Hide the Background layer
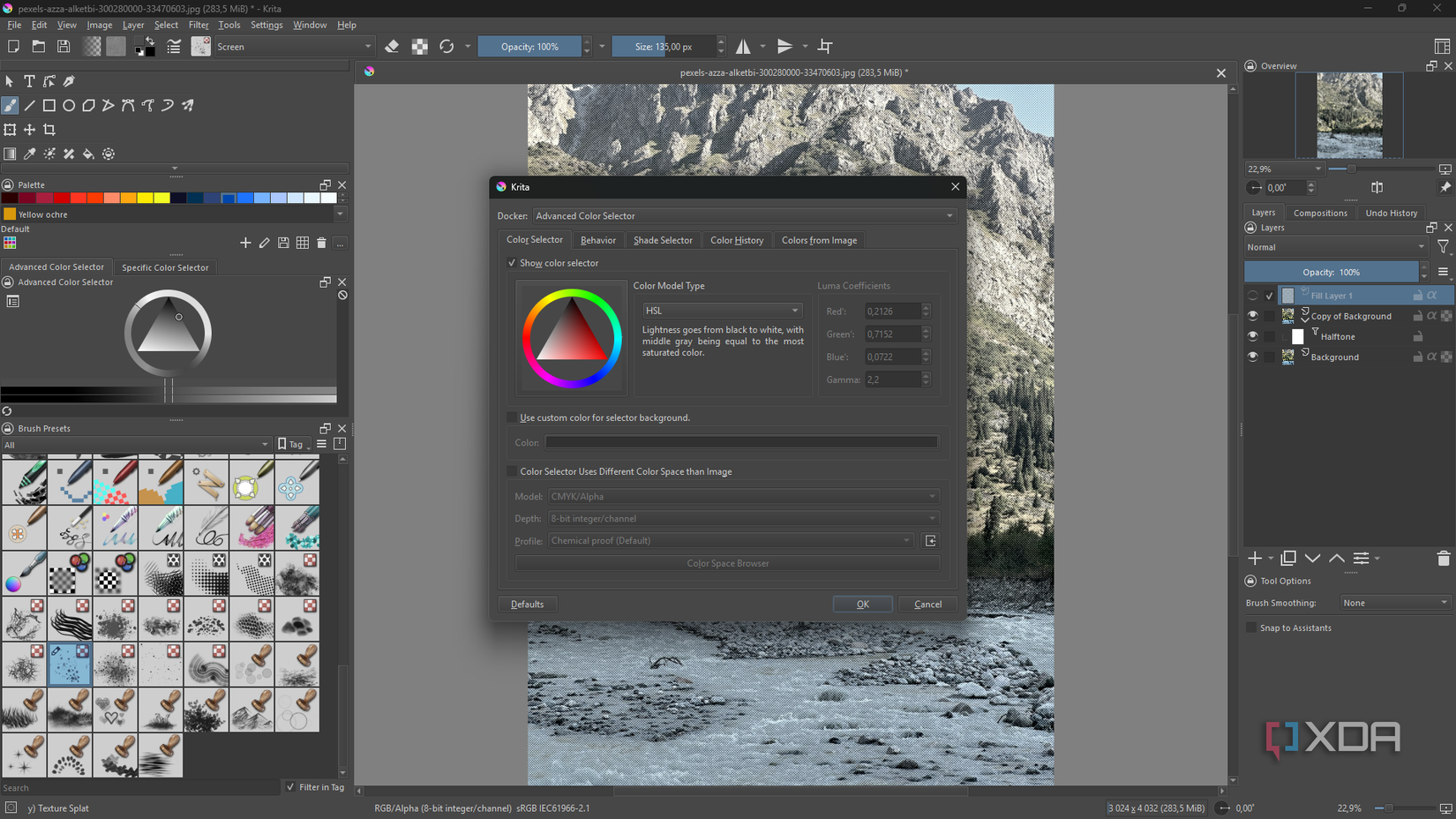Screen dimensions: 1456x819 [x=1252, y=357]
